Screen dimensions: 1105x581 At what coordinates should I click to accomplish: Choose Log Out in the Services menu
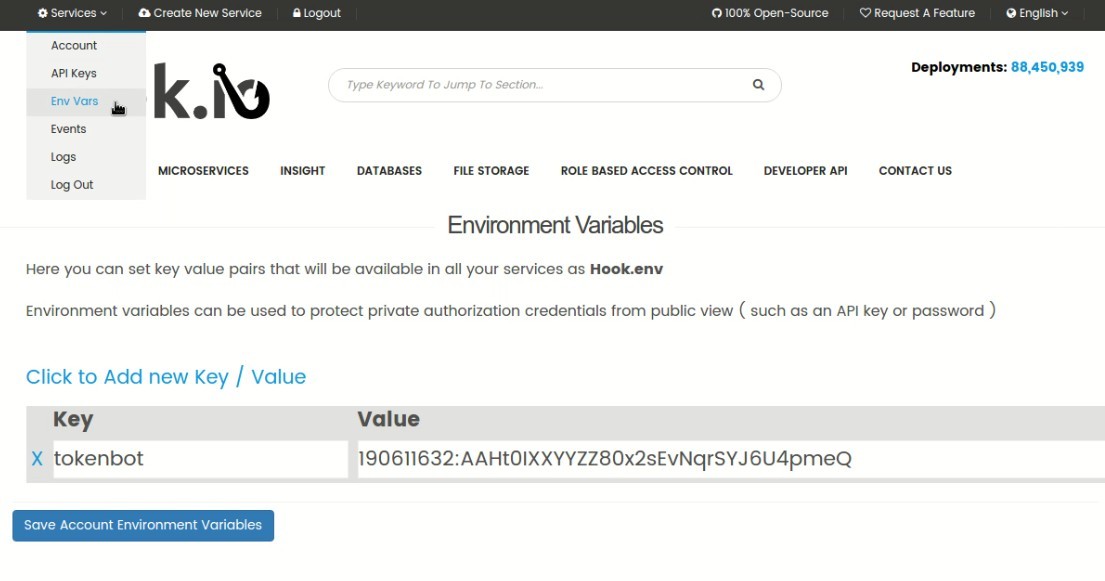tap(71, 184)
